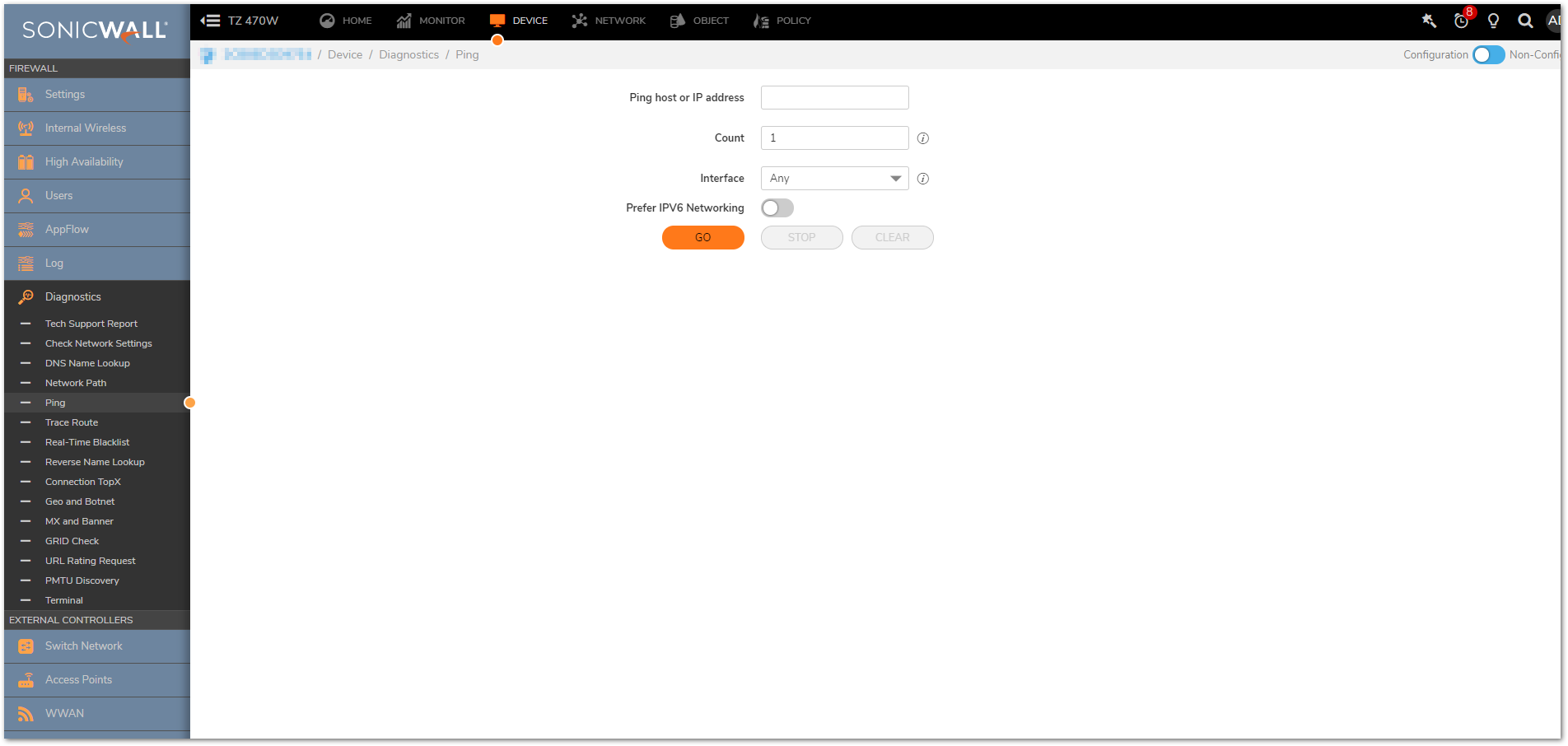
Task: Expand High Availability sidebar section
Action: click(97, 162)
